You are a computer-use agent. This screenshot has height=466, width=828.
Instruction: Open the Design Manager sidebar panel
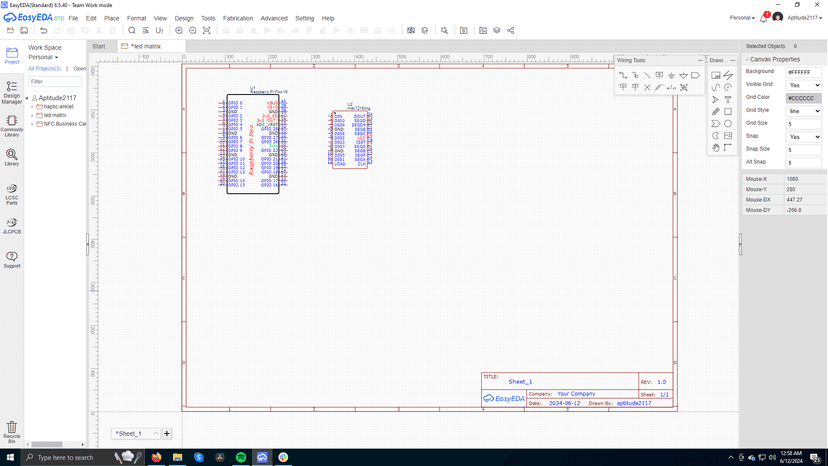pyautogui.click(x=12, y=92)
